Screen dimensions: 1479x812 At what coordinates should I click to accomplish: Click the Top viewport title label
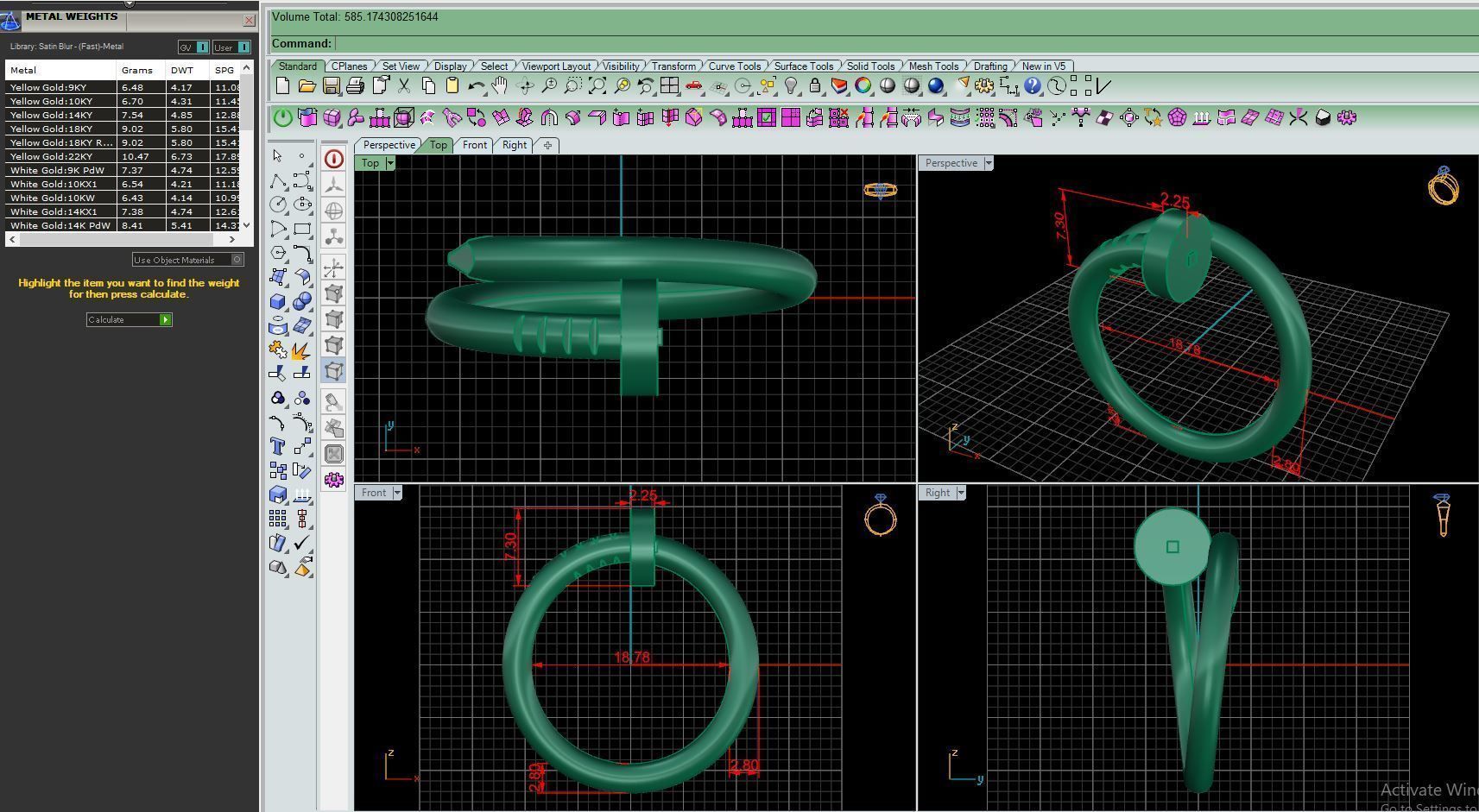(x=370, y=163)
